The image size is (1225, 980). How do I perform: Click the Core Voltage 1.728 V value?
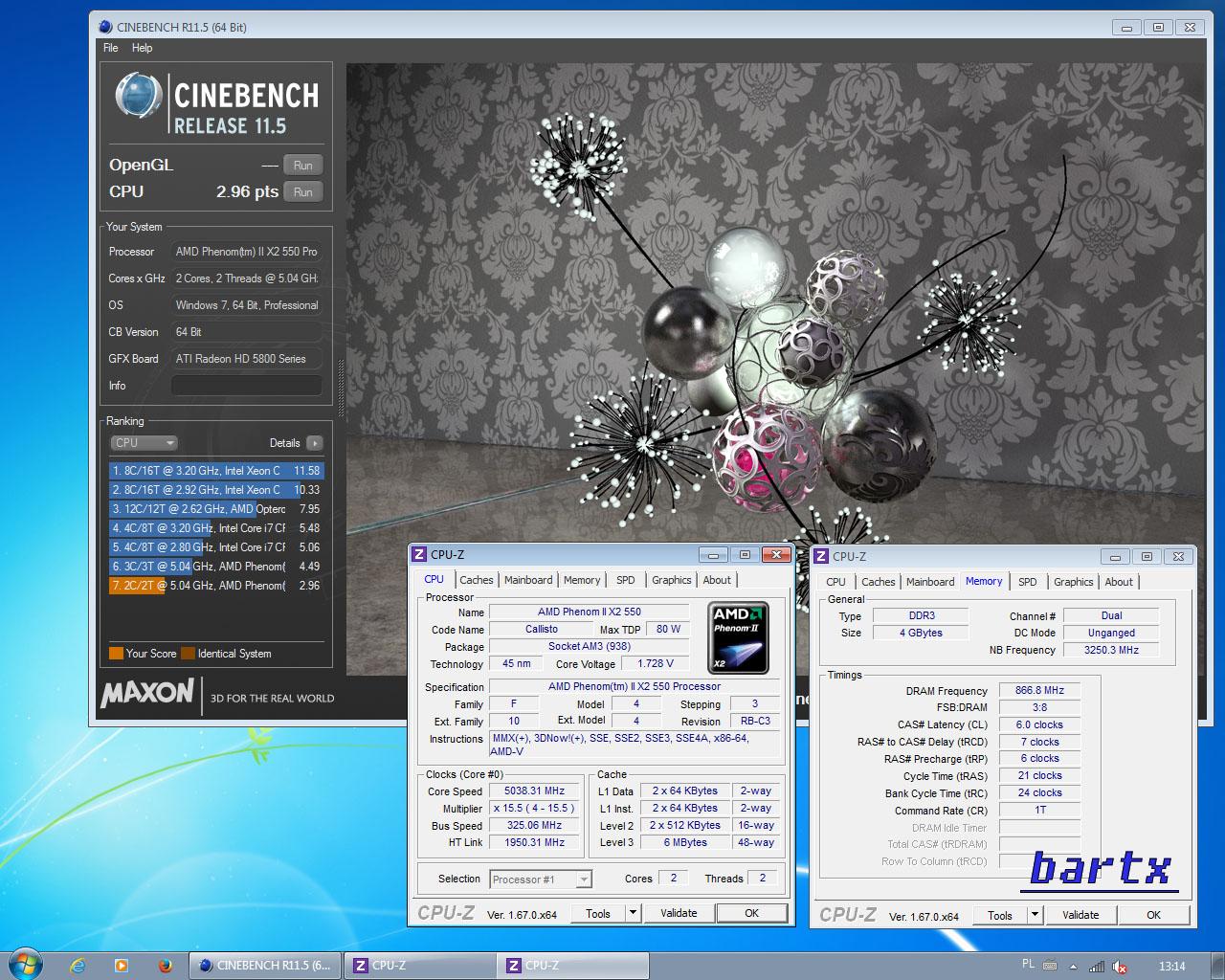click(x=656, y=663)
